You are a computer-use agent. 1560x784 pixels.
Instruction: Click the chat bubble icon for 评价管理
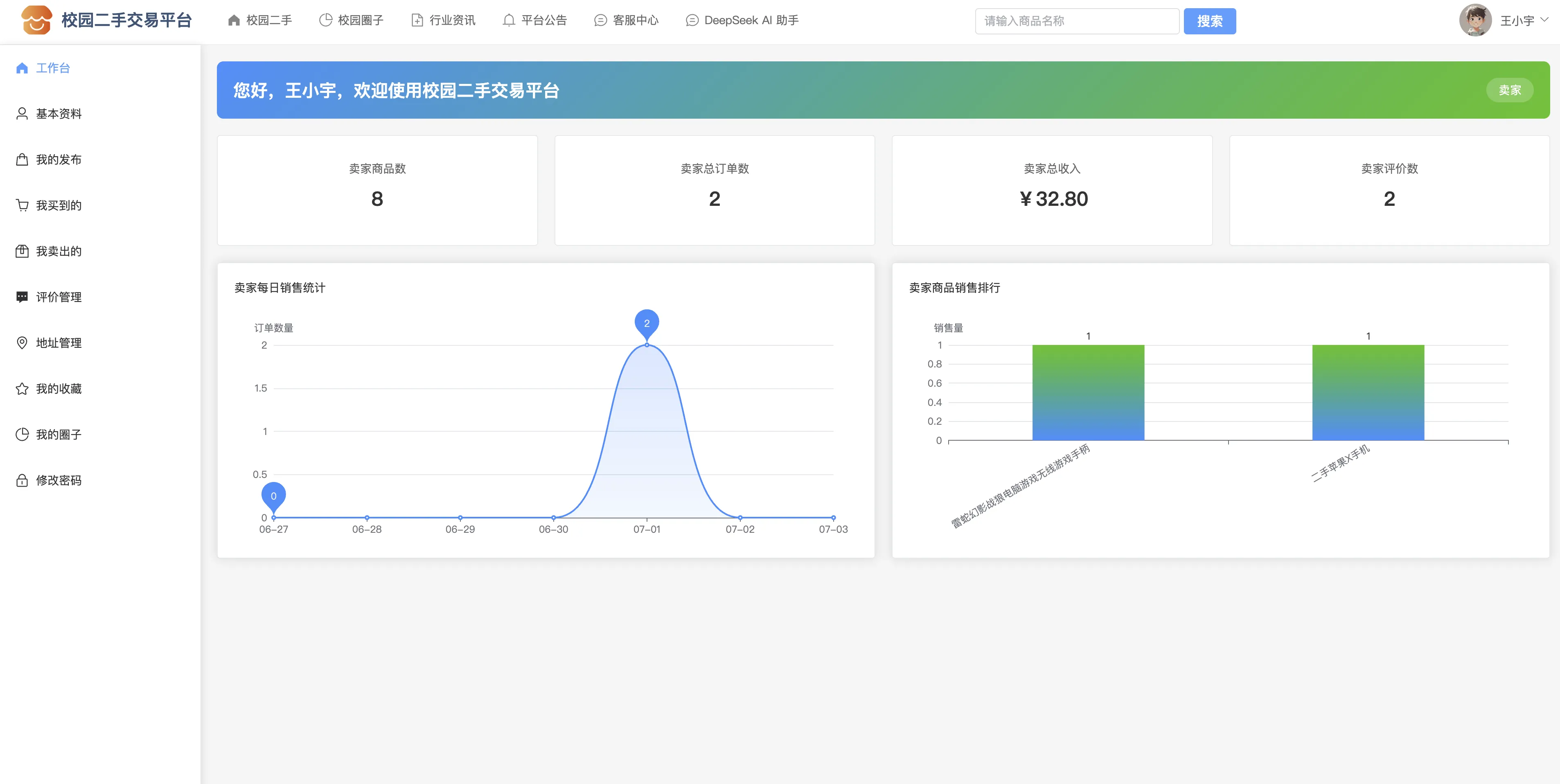tap(23, 297)
